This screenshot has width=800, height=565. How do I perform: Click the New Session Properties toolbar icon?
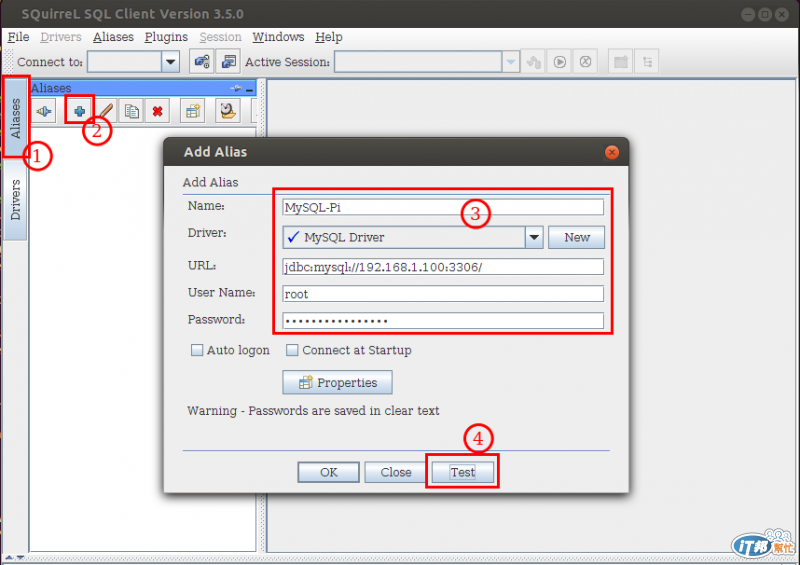[x=228, y=62]
